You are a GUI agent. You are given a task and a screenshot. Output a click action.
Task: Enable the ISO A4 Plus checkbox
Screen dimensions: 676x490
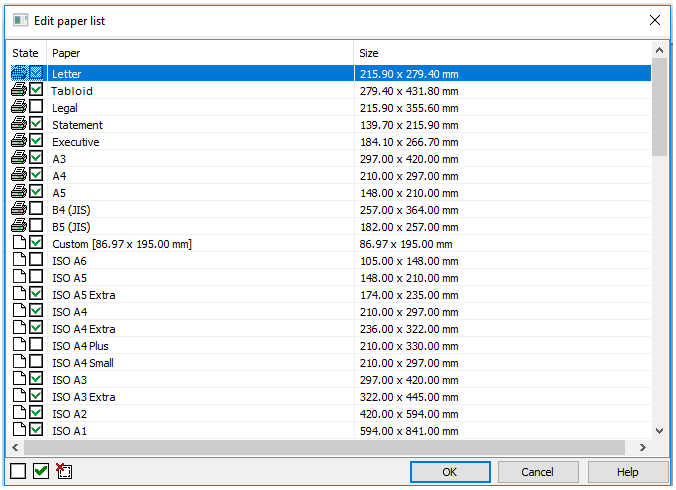tap(36, 344)
